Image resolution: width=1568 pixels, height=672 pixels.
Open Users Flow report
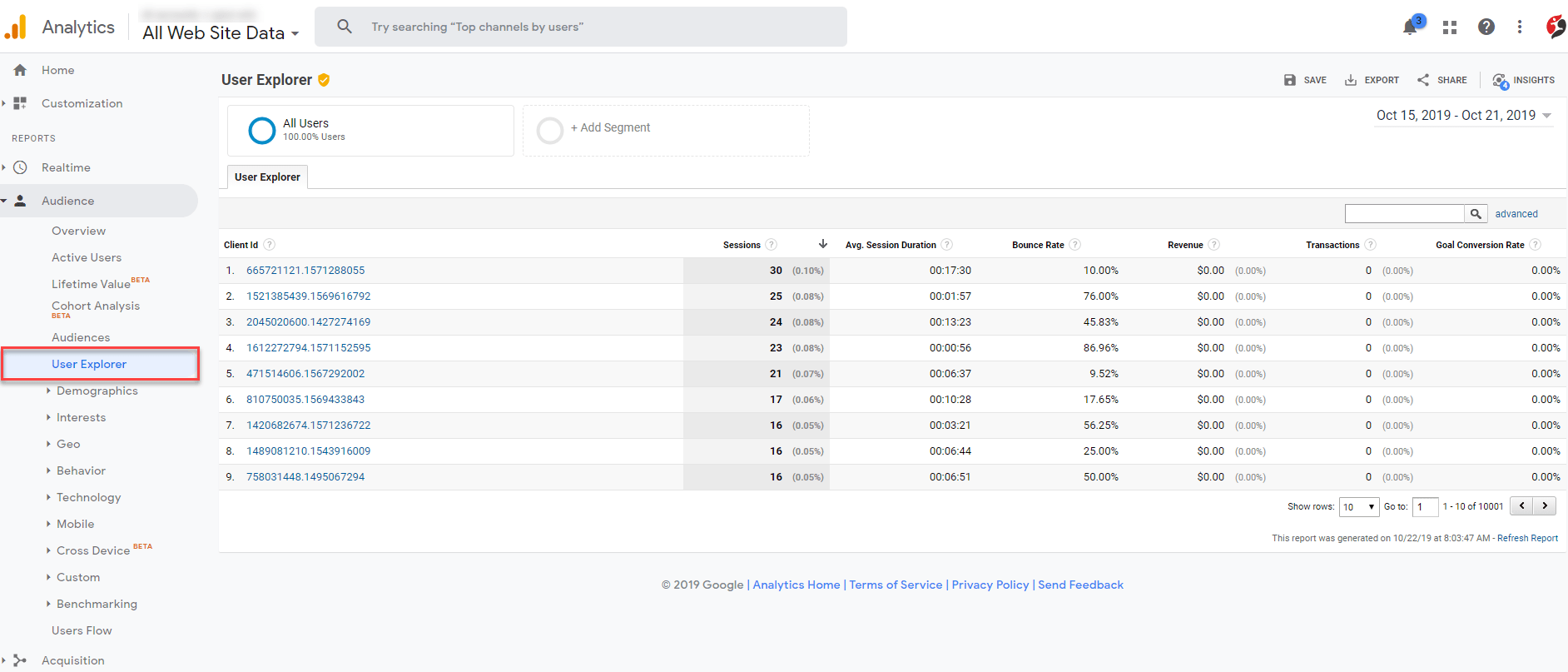click(82, 630)
